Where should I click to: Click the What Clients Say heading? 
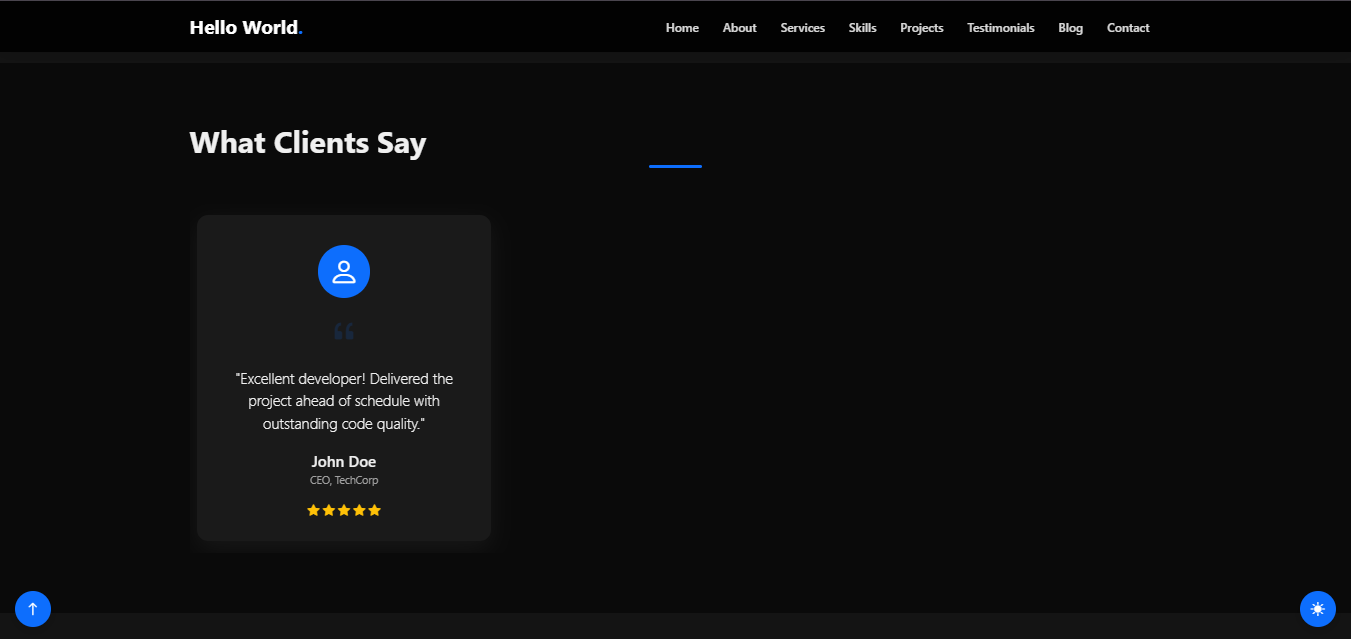(x=308, y=142)
